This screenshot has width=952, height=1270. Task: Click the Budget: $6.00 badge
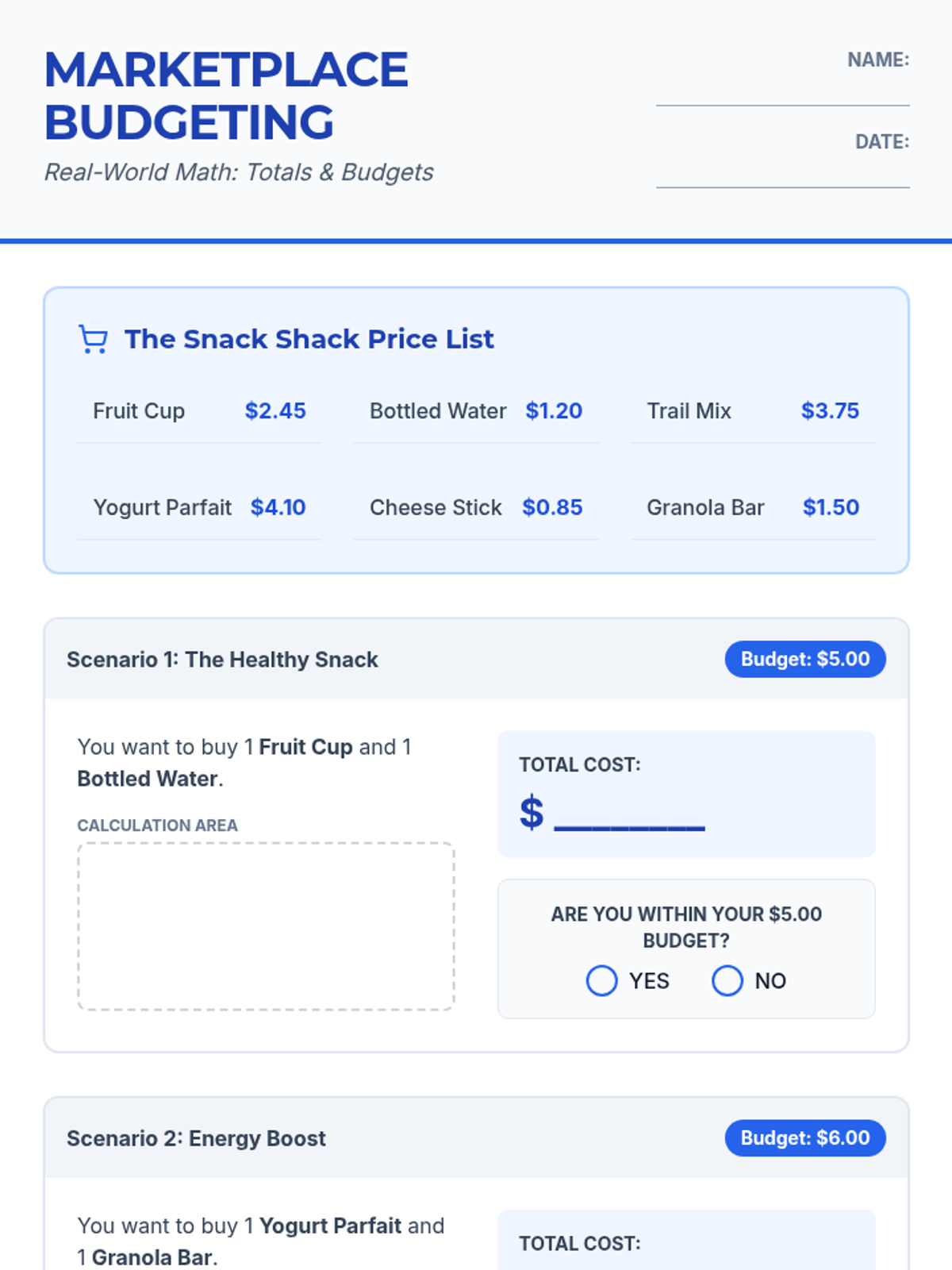click(804, 1138)
